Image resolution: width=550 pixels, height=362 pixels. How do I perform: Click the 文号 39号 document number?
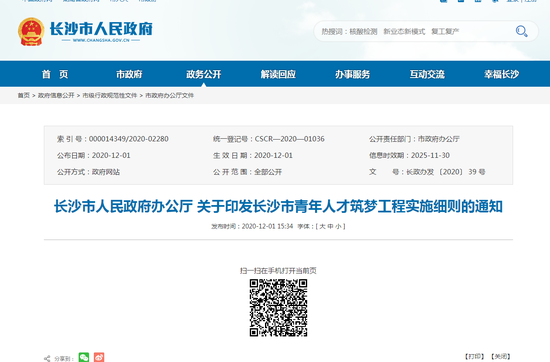427,172
